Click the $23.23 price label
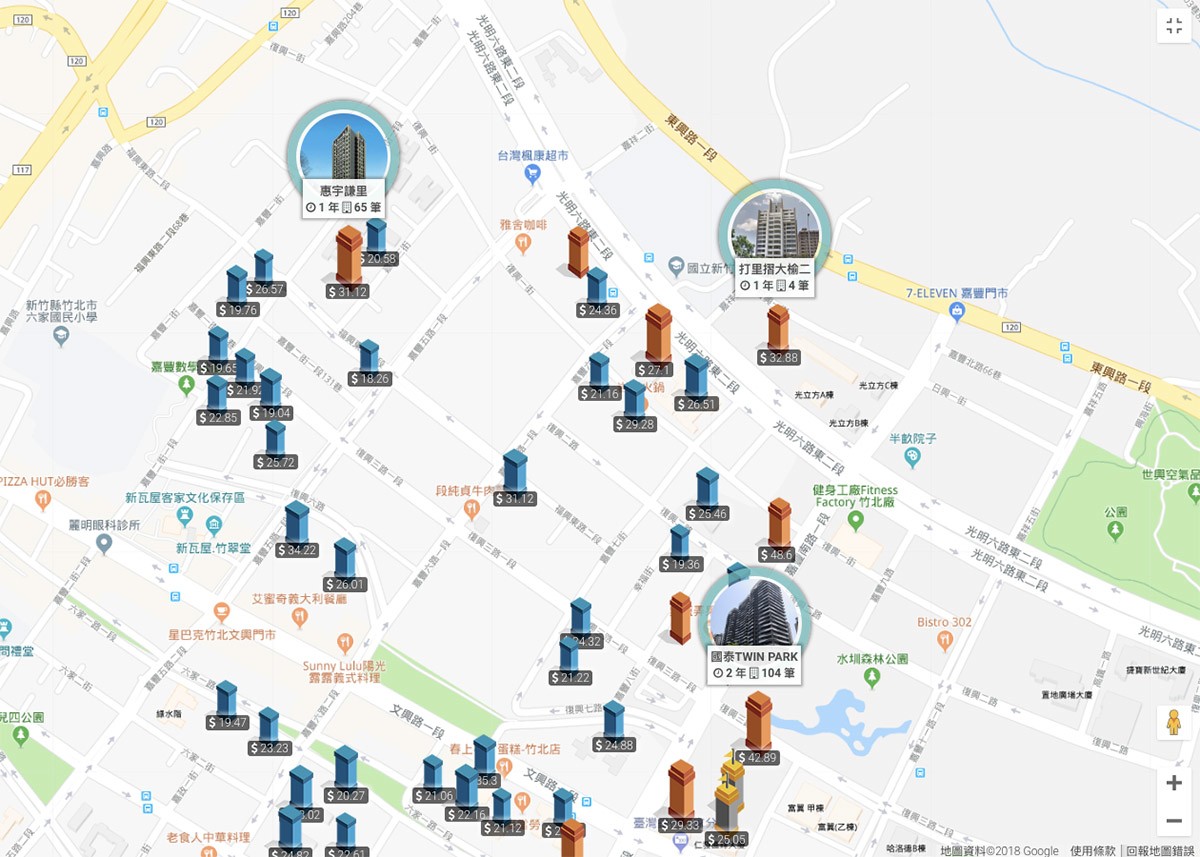1200x857 pixels. (269, 748)
